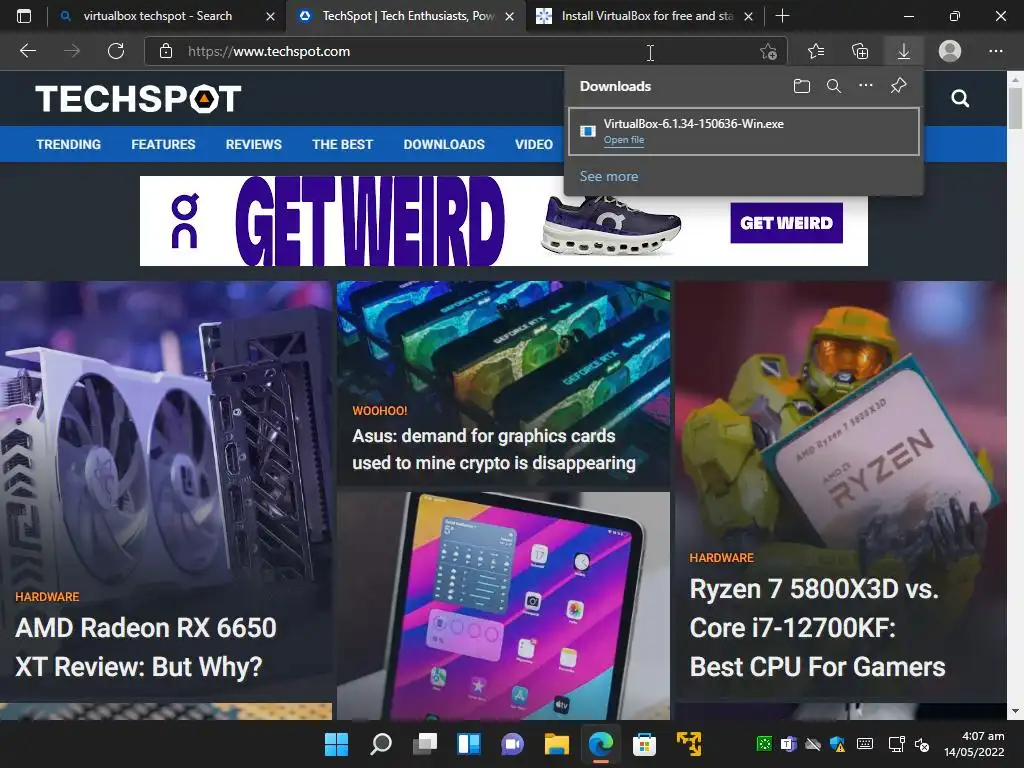The height and width of the screenshot is (768, 1024).
Task: Close the TechSpot tab
Action: tap(510, 16)
